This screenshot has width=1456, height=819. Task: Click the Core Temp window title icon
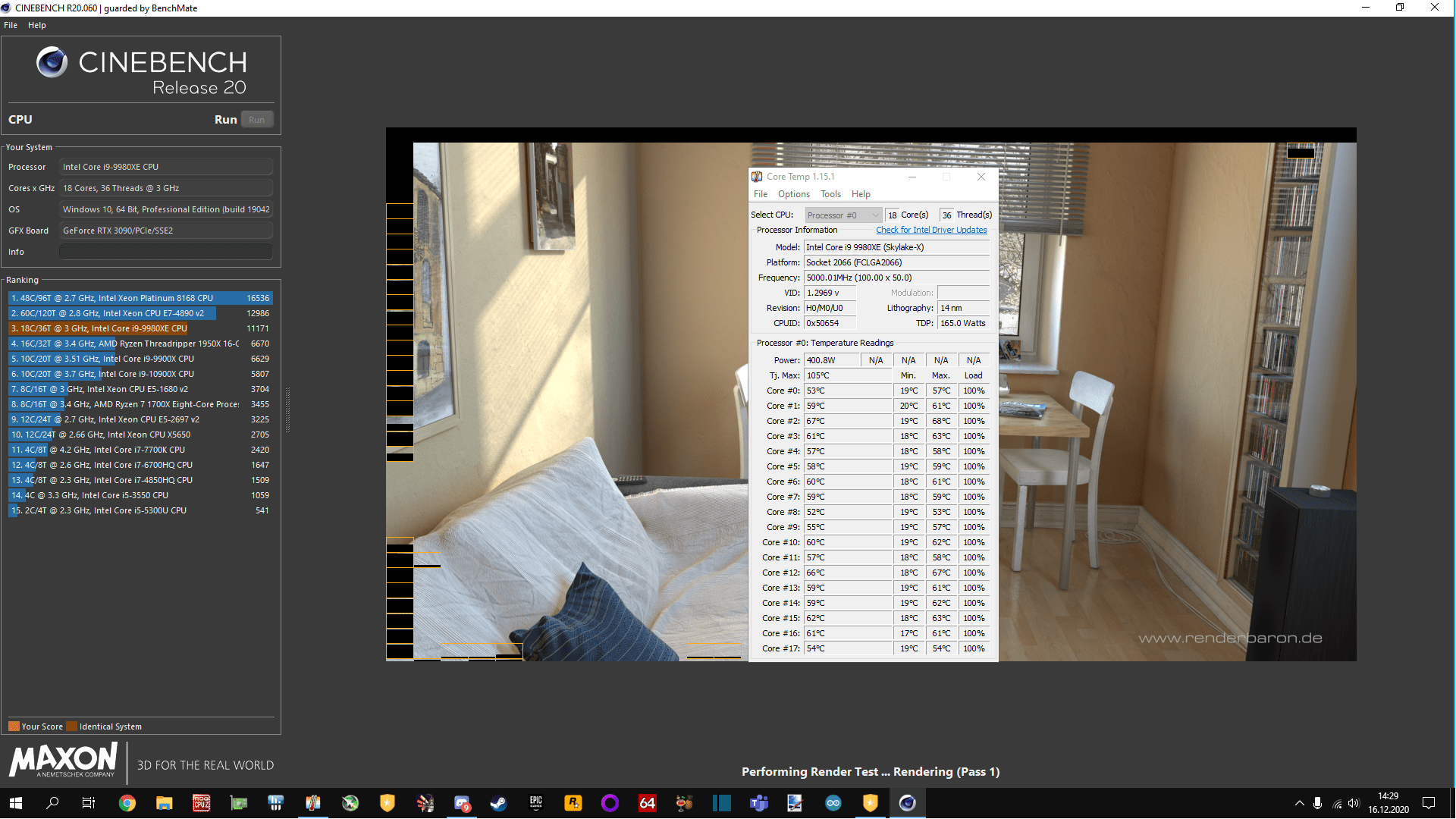(757, 177)
